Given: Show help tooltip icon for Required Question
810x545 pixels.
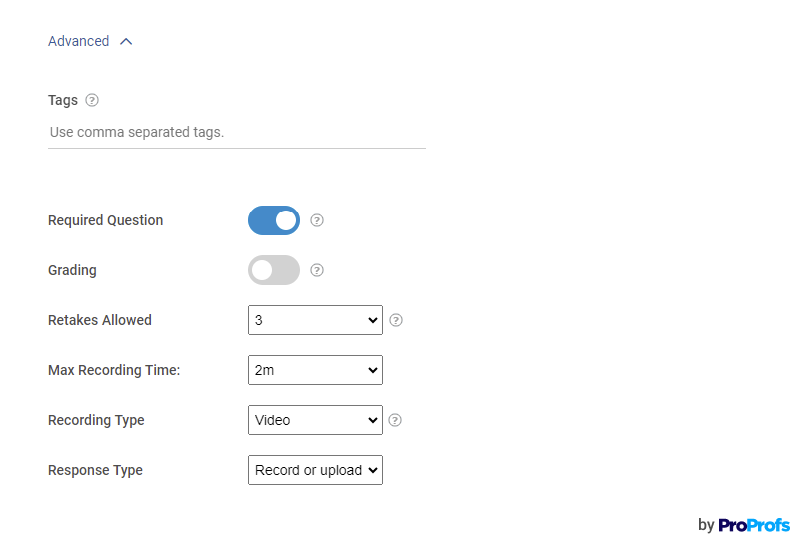Looking at the screenshot, I should pyautogui.click(x=317, y=220).
